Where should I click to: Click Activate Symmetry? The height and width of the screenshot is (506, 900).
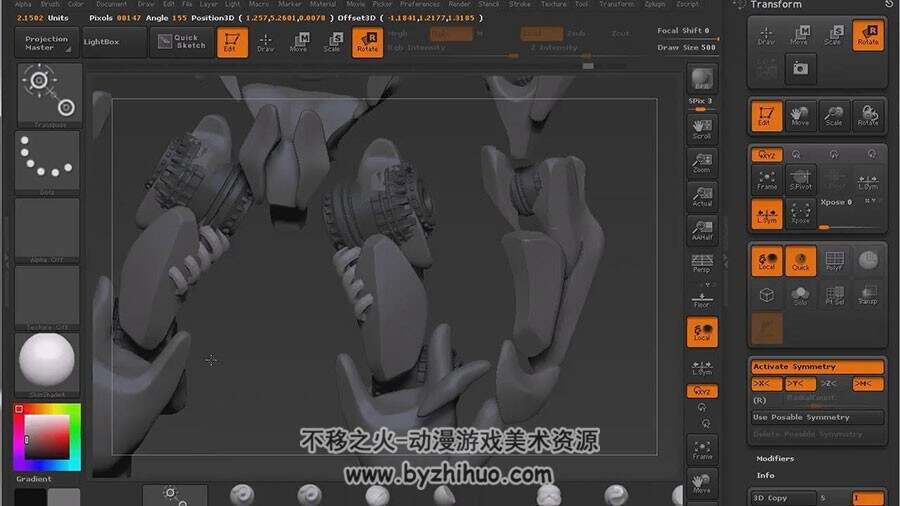[817, 367]
